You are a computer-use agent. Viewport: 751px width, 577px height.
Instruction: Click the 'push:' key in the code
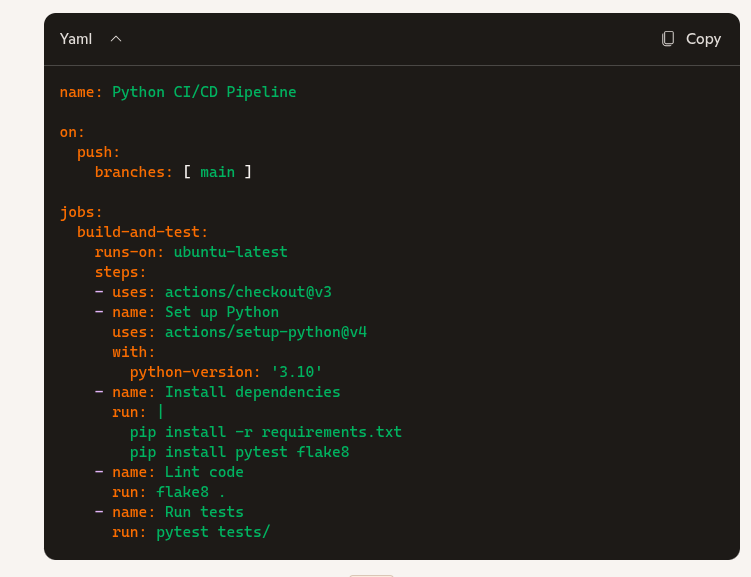pyautogui.click(x=98, y=152)
